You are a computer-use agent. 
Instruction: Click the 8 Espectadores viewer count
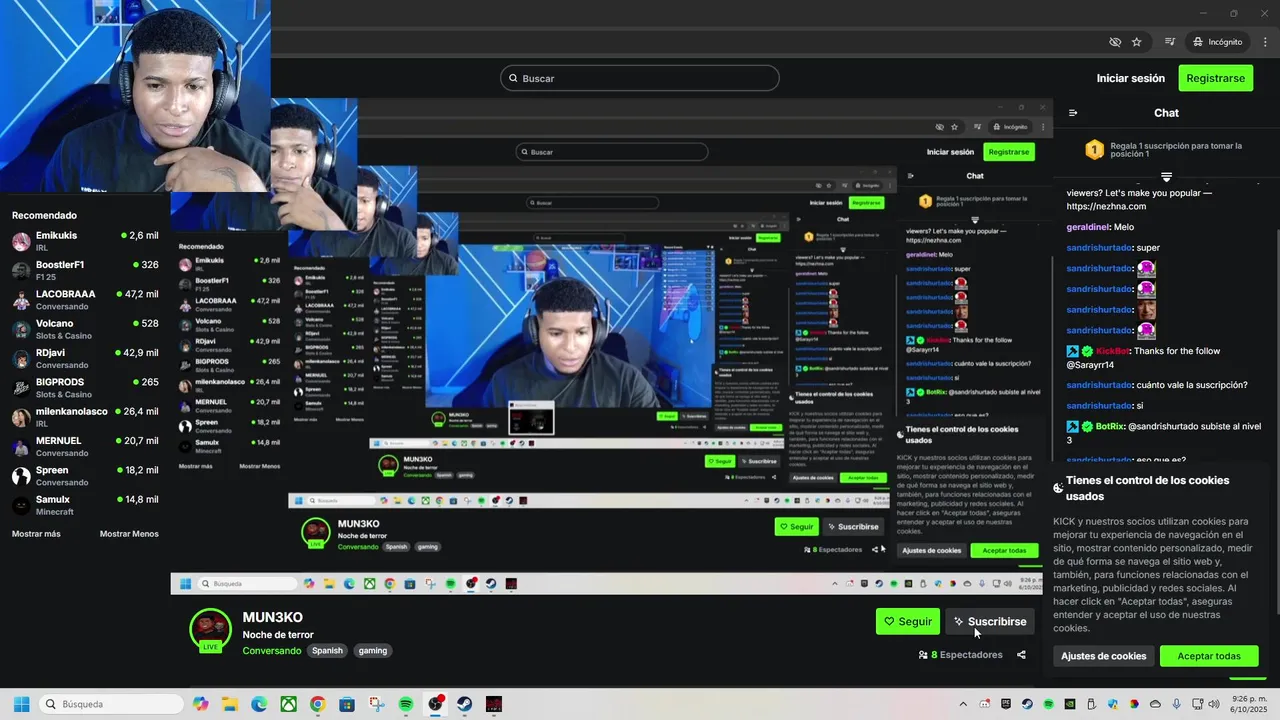pyautogui.click(x=960, y=655)
